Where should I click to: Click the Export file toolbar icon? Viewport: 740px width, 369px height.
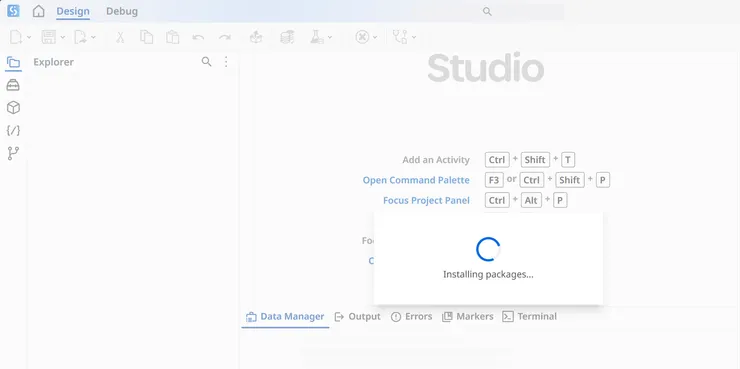81,37
